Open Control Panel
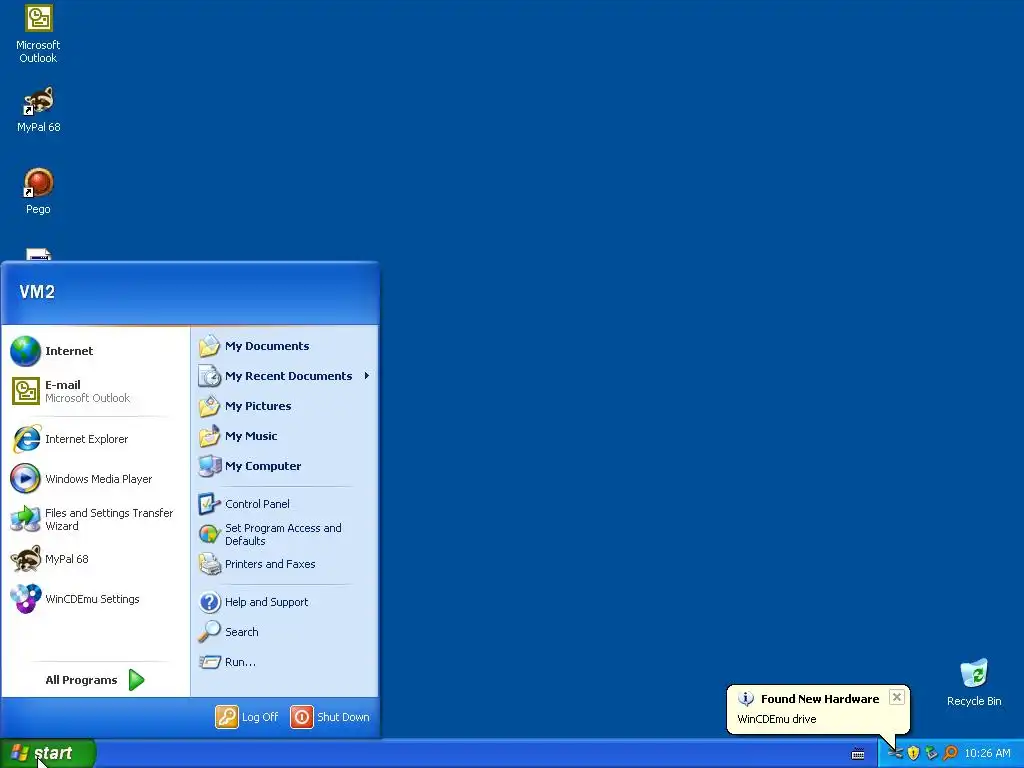The height and width of the screenshot is (768, 1024). (x=285, y=504)
